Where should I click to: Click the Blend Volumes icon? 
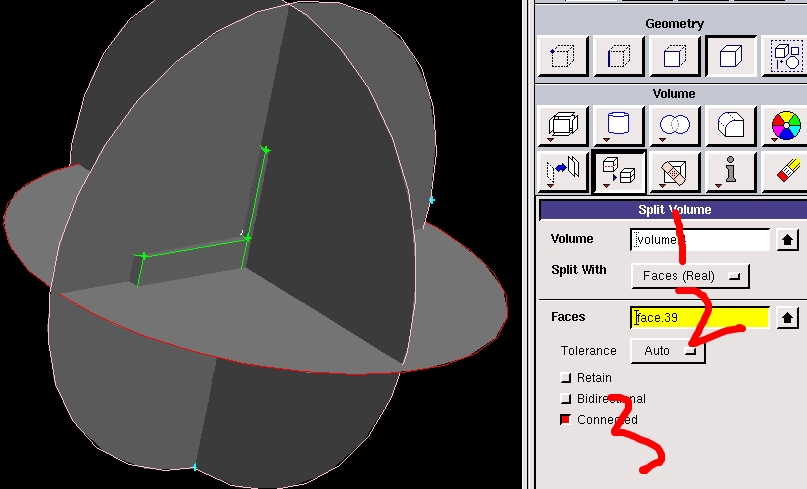point(731,126)
